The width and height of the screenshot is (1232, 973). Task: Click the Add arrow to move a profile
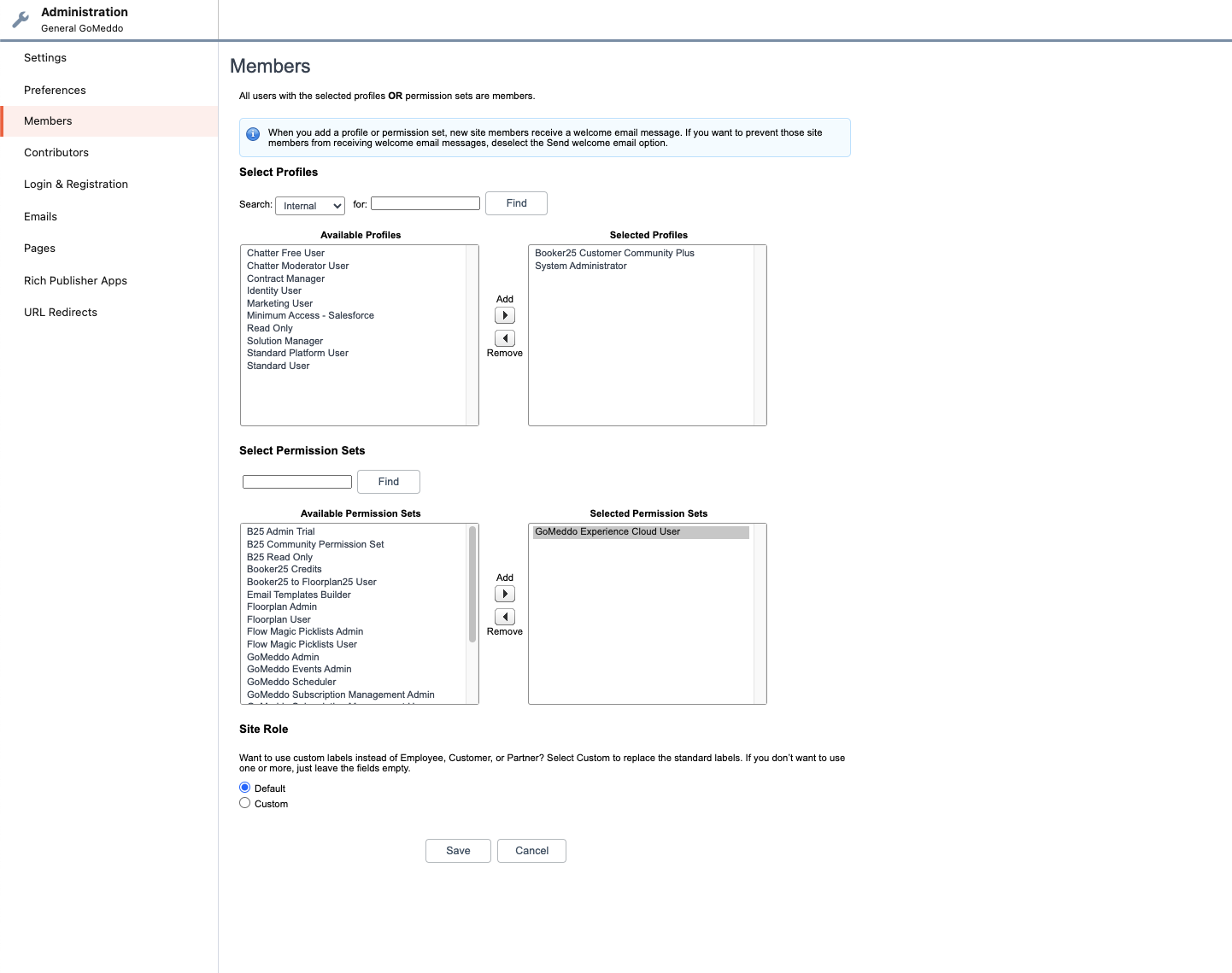(504, 314)
